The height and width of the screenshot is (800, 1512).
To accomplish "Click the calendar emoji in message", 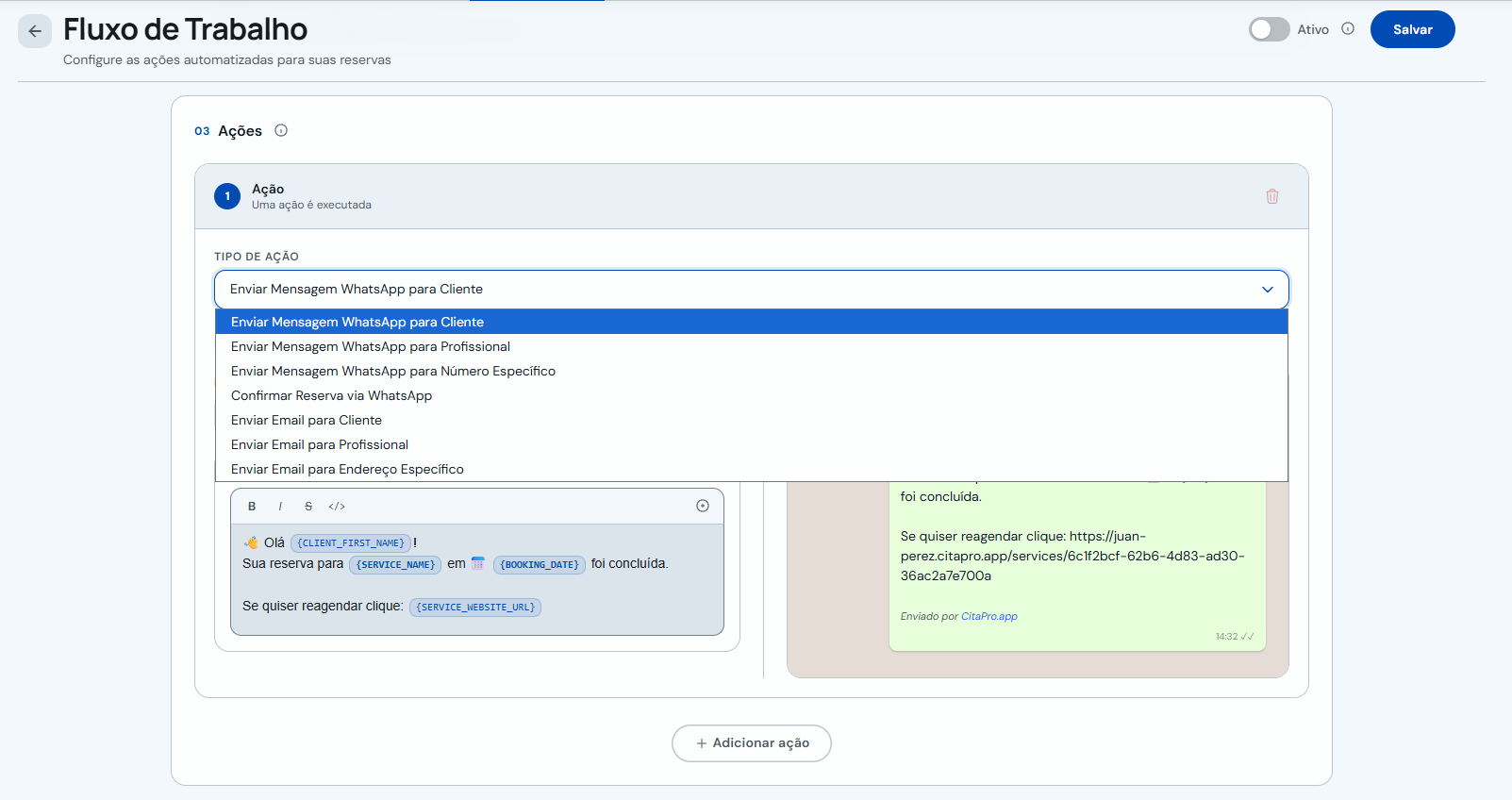I will (x=478, y=563).
